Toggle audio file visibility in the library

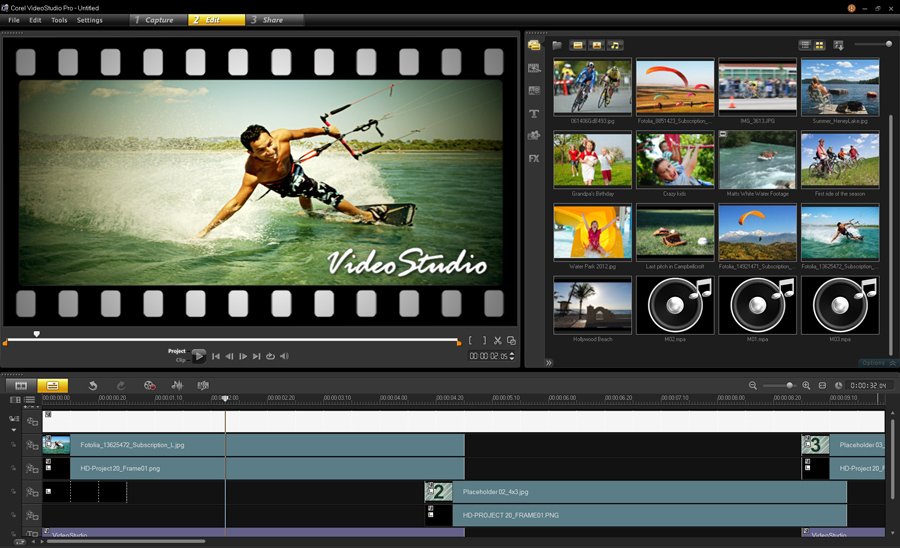tap(615, 45)
